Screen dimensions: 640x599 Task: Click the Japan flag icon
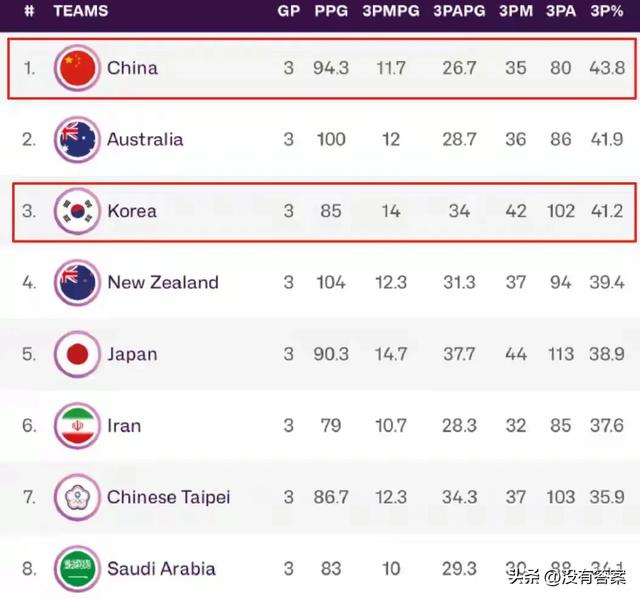pyautogui.click(x=77, y=354)
